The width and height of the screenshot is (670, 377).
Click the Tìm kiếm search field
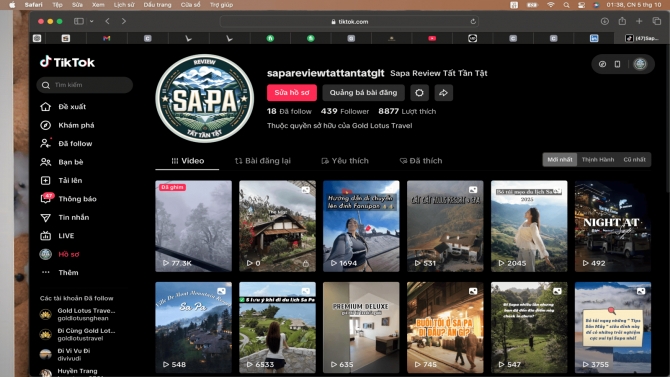85,85
